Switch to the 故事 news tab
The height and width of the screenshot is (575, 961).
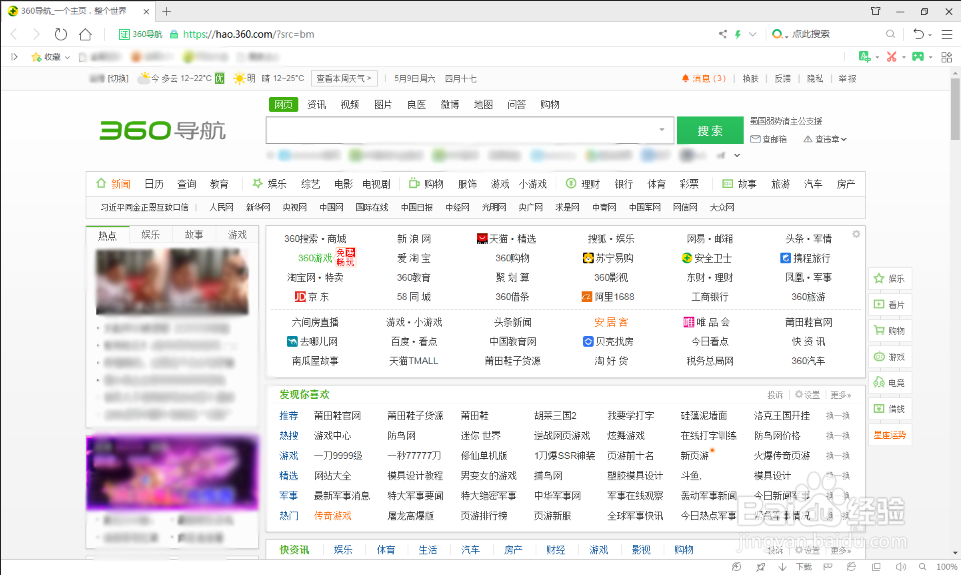click(x=194, y=235)
